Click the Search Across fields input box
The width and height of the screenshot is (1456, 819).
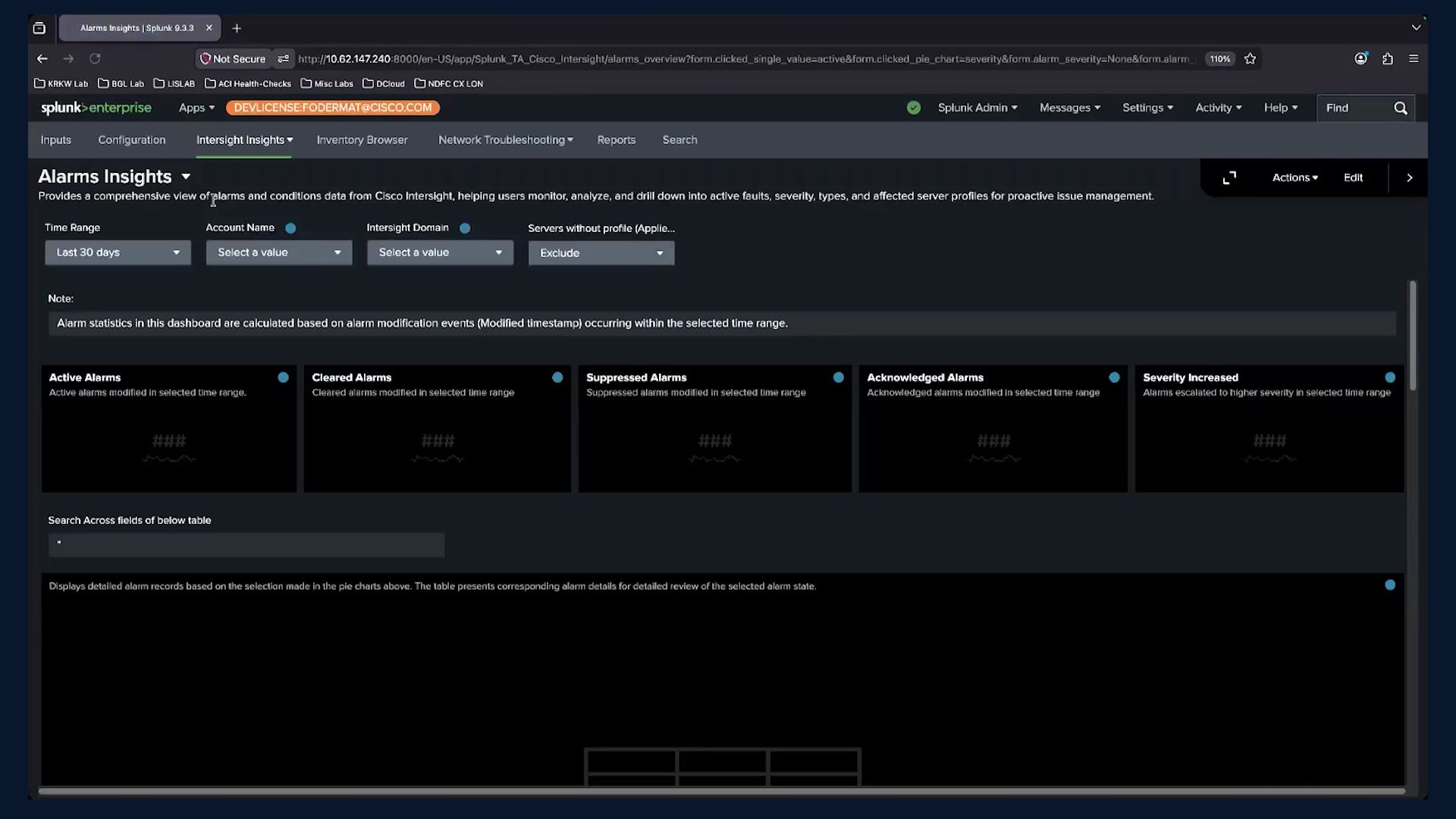(x=246, y=544)
